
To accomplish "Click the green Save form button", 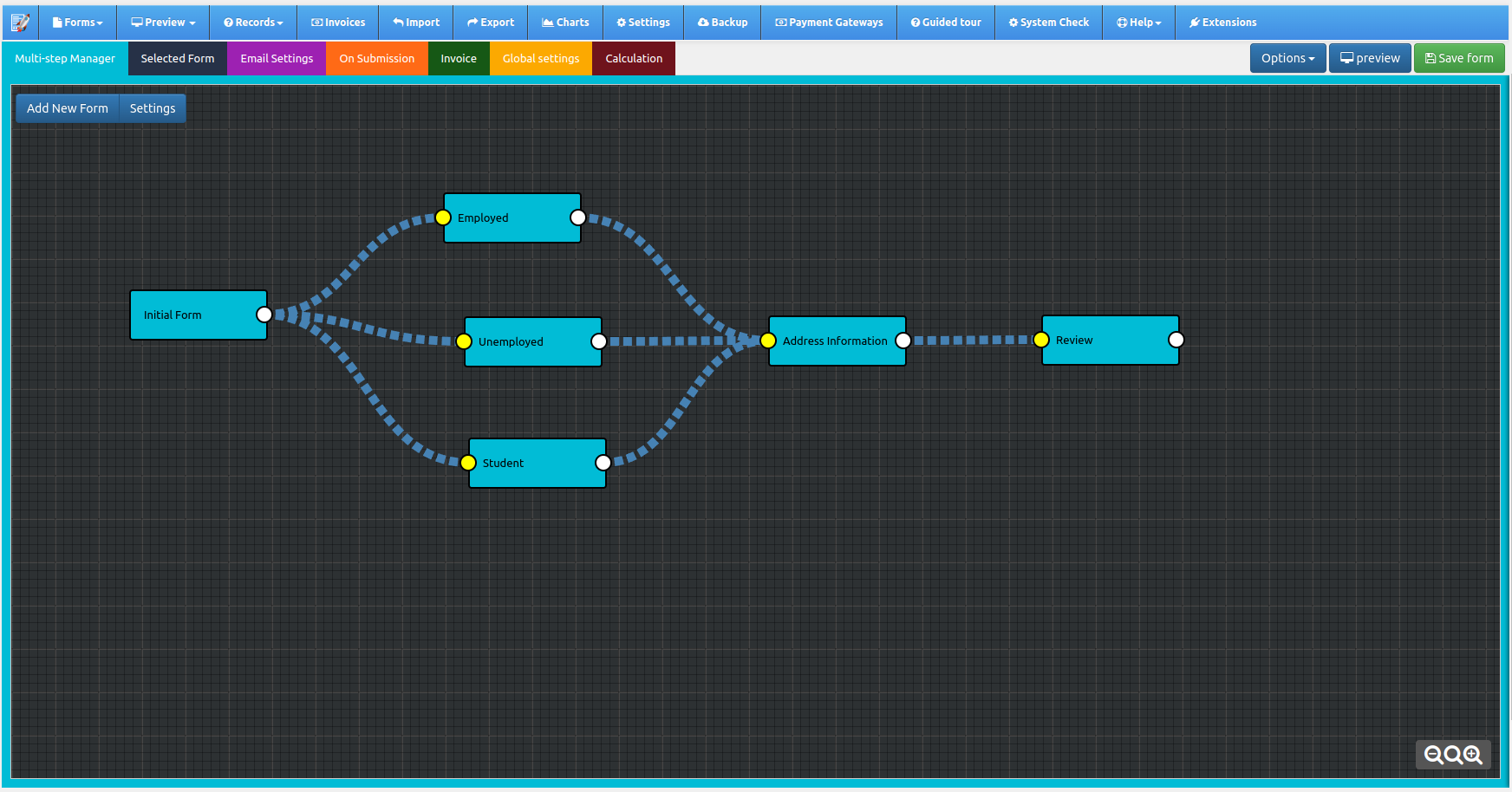I will point(1459,58).
